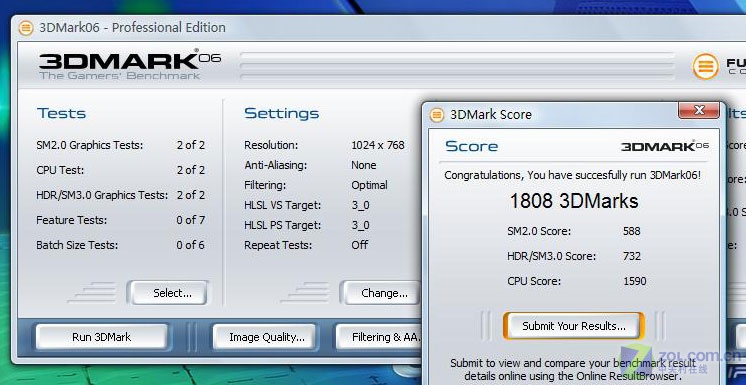Click the HLSL VS Target value 3_0
746x385 pixels.
(361, 205)
